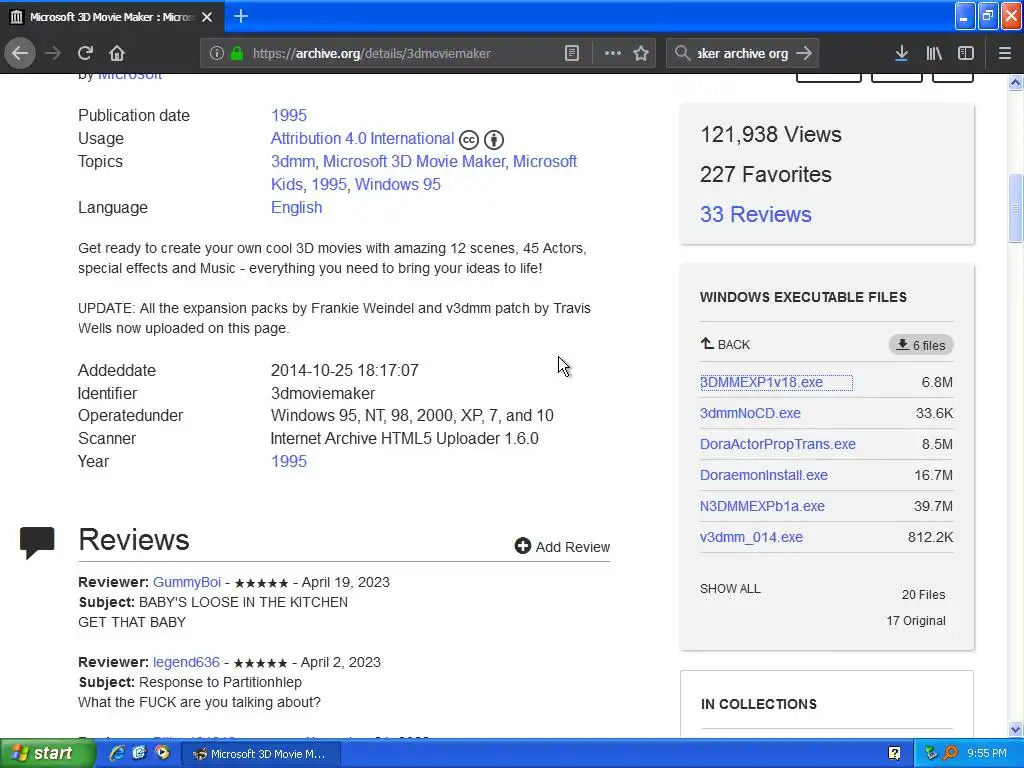Launch Internet Explorer from quick launch
The height and width of the screenshot is (768, 1024).
coord(117,753)
